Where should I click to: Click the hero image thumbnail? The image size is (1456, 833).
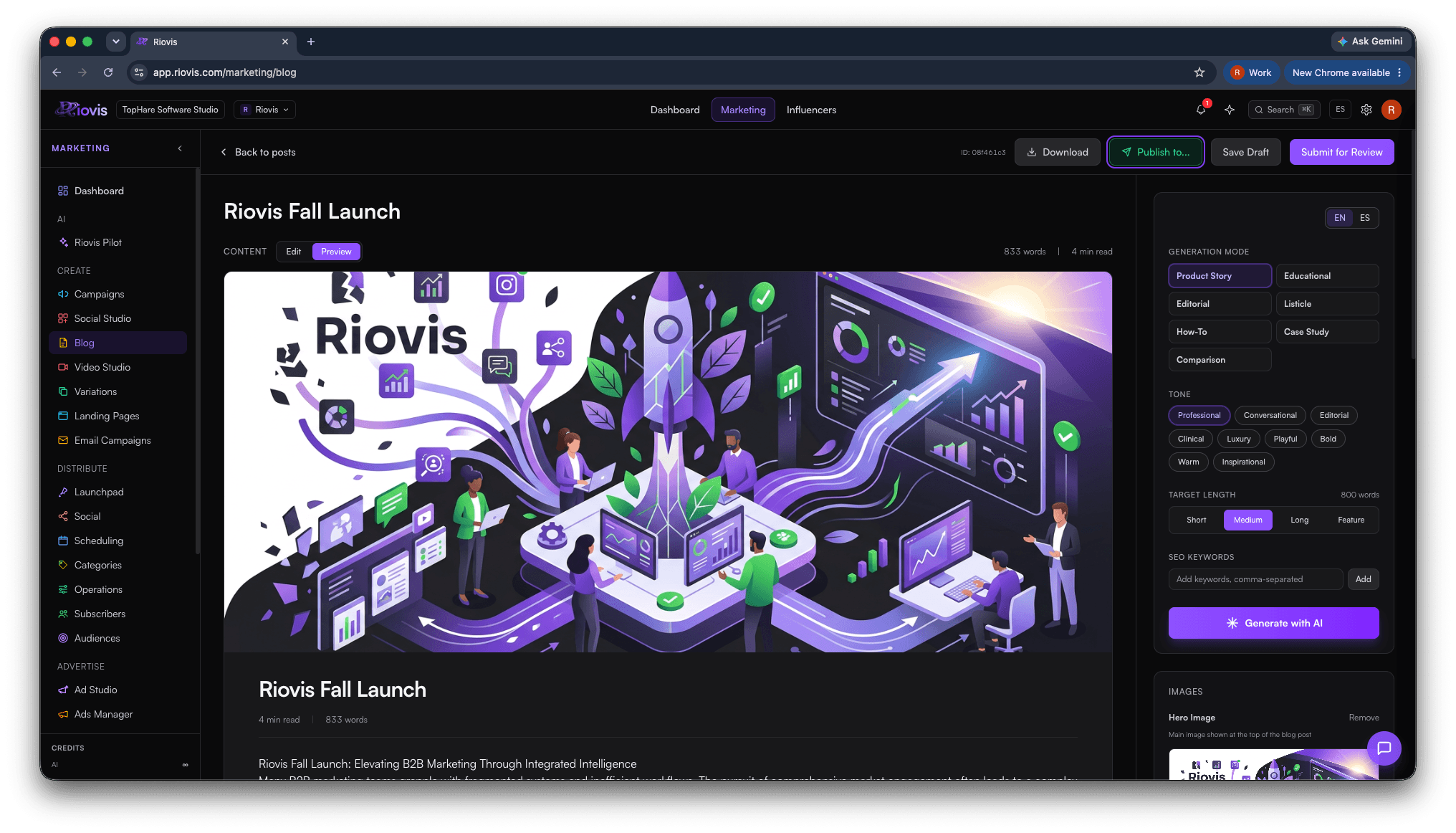[x=1273, y=764]
